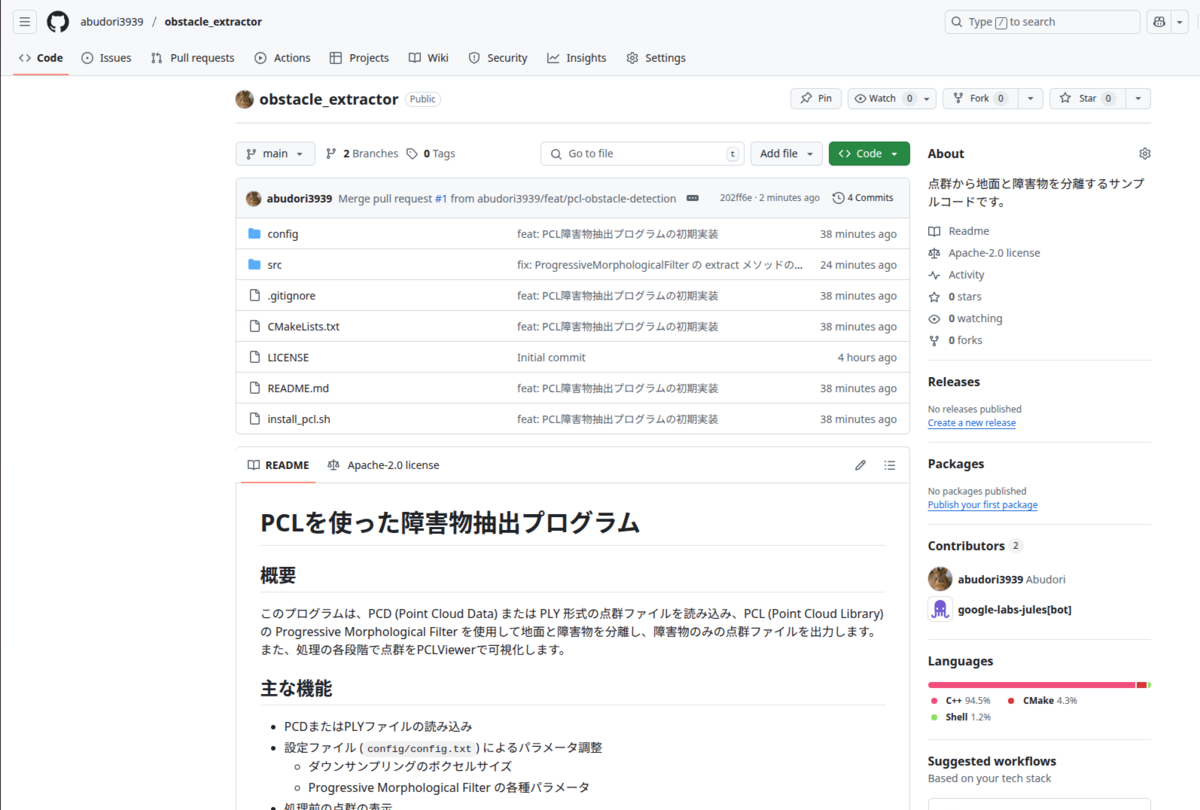
Task: Pin this repository with Pin button
Action: (816, 99)
